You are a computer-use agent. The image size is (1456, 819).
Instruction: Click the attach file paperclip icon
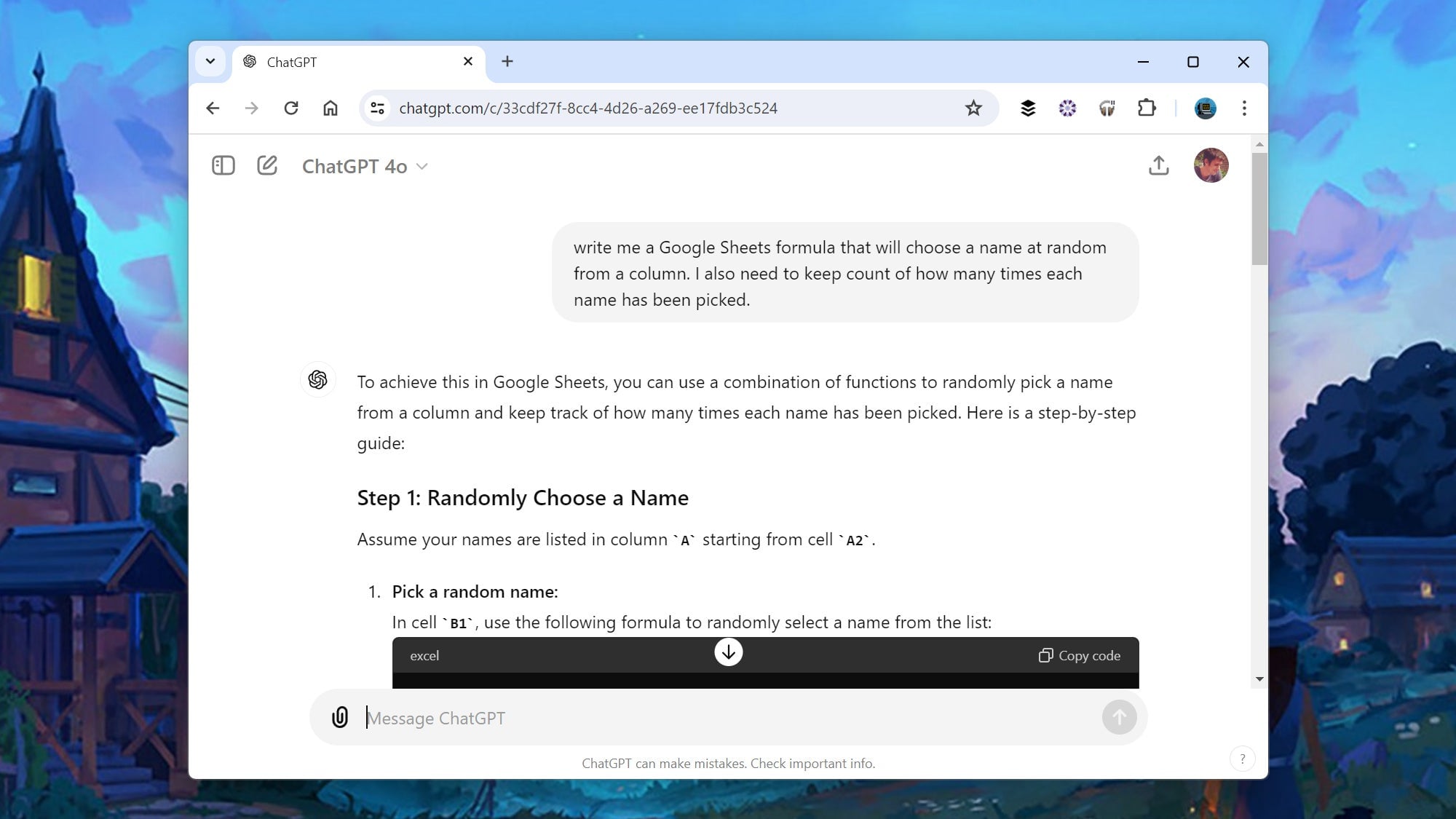coord(340,717)
